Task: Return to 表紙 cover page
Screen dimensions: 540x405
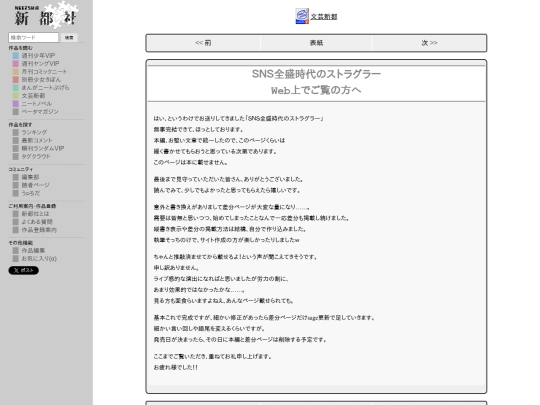Action: (x=316, y=43)
